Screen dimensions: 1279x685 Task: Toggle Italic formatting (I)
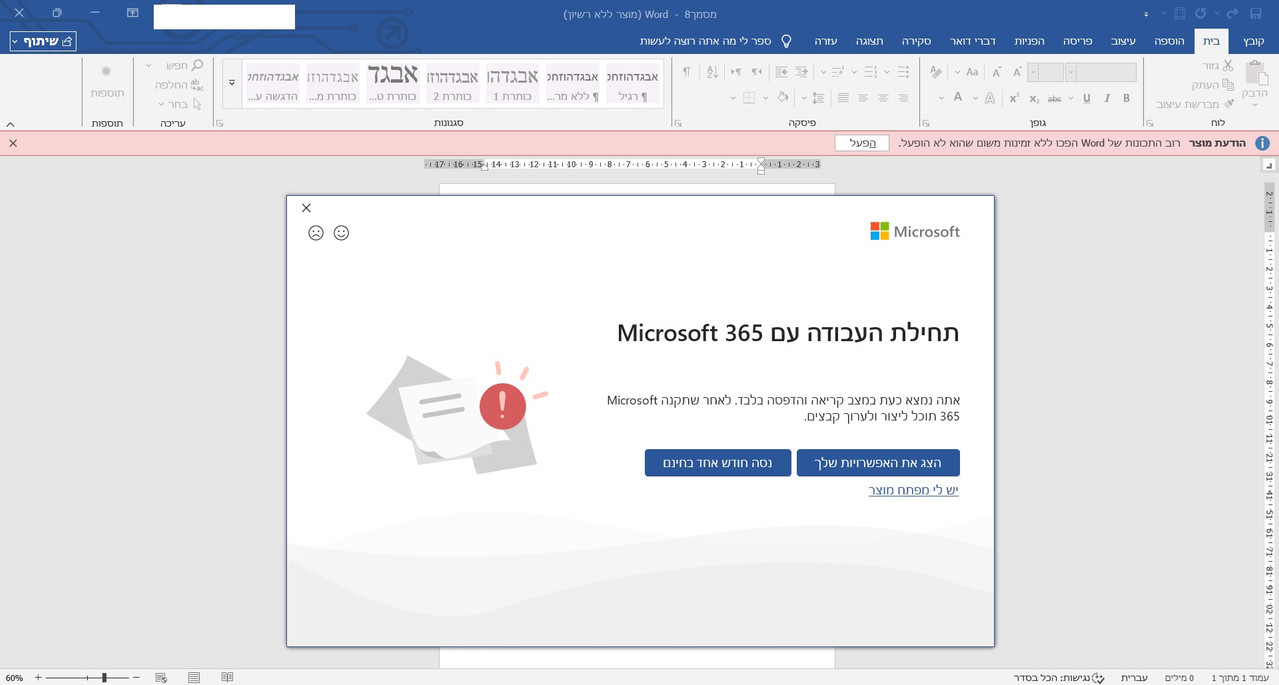[1107, 98]
